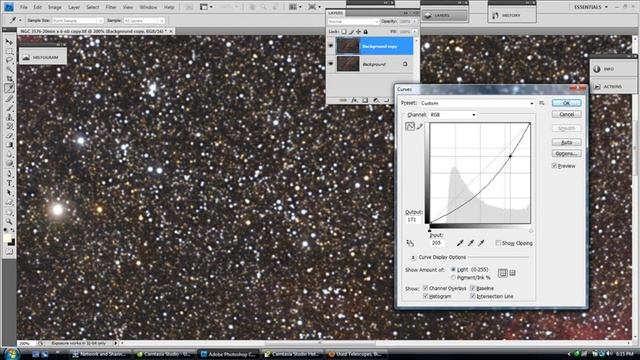640x360 pixels.
Task: Select the Zoom tool in toolbox
Action: (x=9, y=221)
